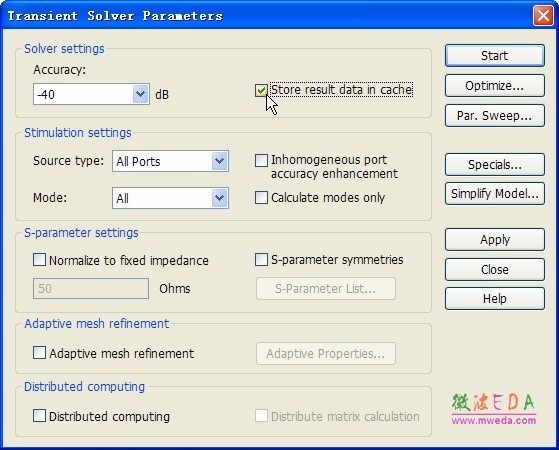Uncheck Store result data in cache
The width and height of the screenshot is (559, 450).
point(261,90)
